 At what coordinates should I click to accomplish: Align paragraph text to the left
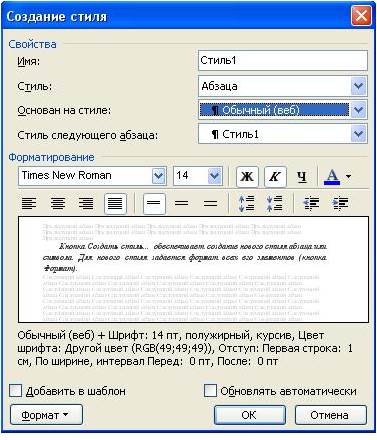click(x=29, y=203)
